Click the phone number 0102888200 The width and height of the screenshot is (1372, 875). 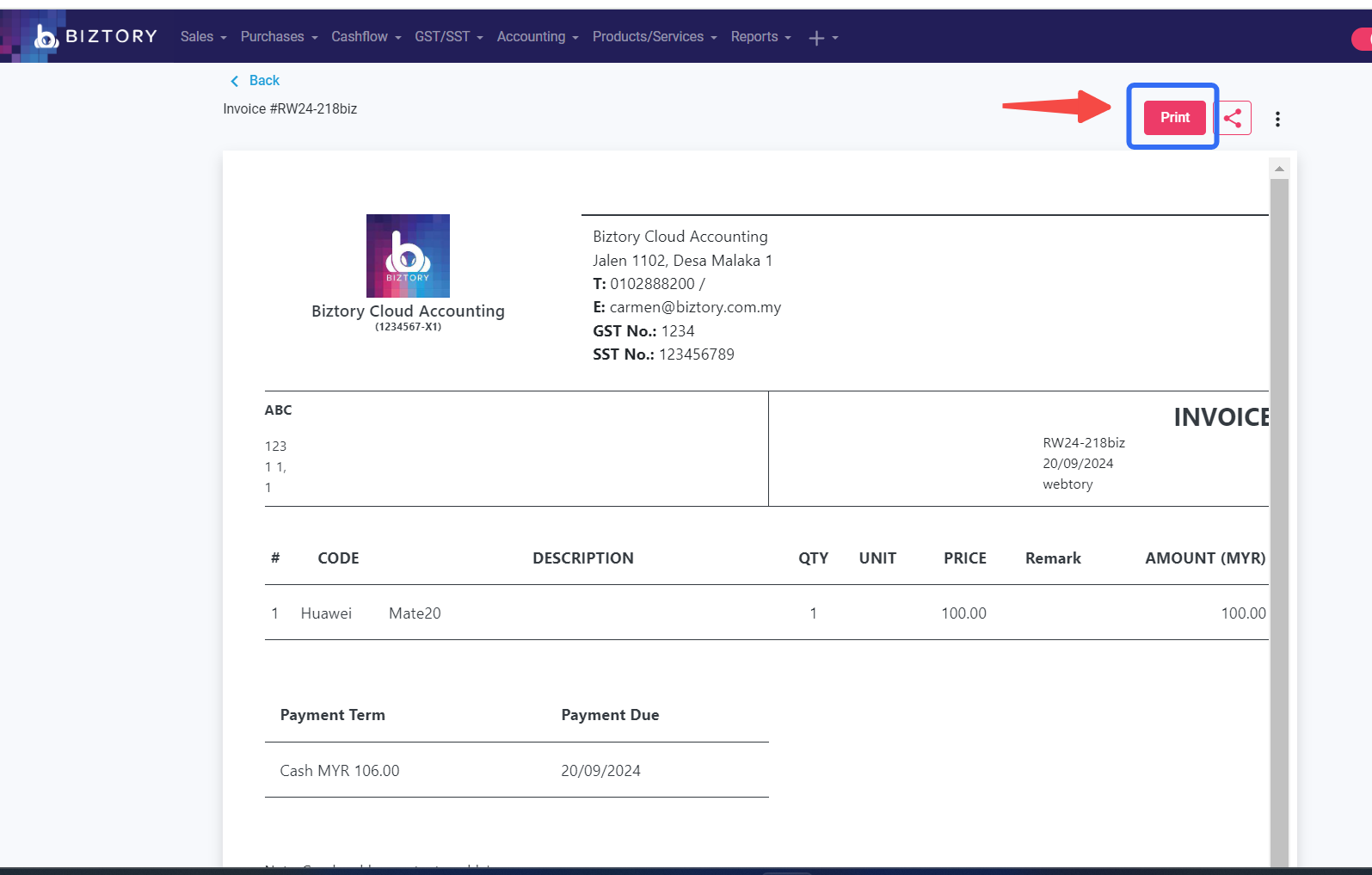point(652,284)
